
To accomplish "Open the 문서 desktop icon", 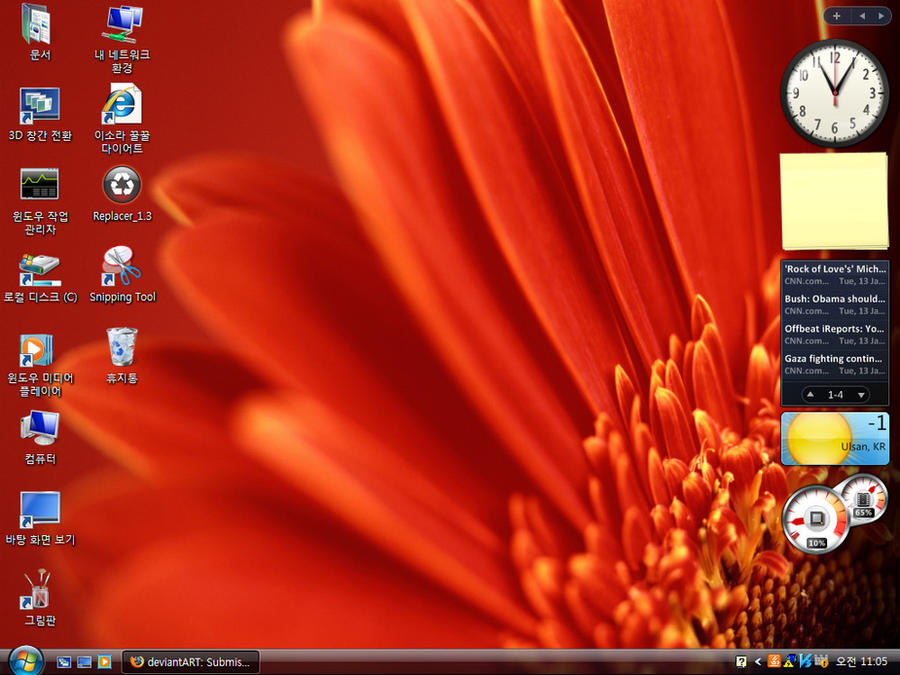I will 38,32.
